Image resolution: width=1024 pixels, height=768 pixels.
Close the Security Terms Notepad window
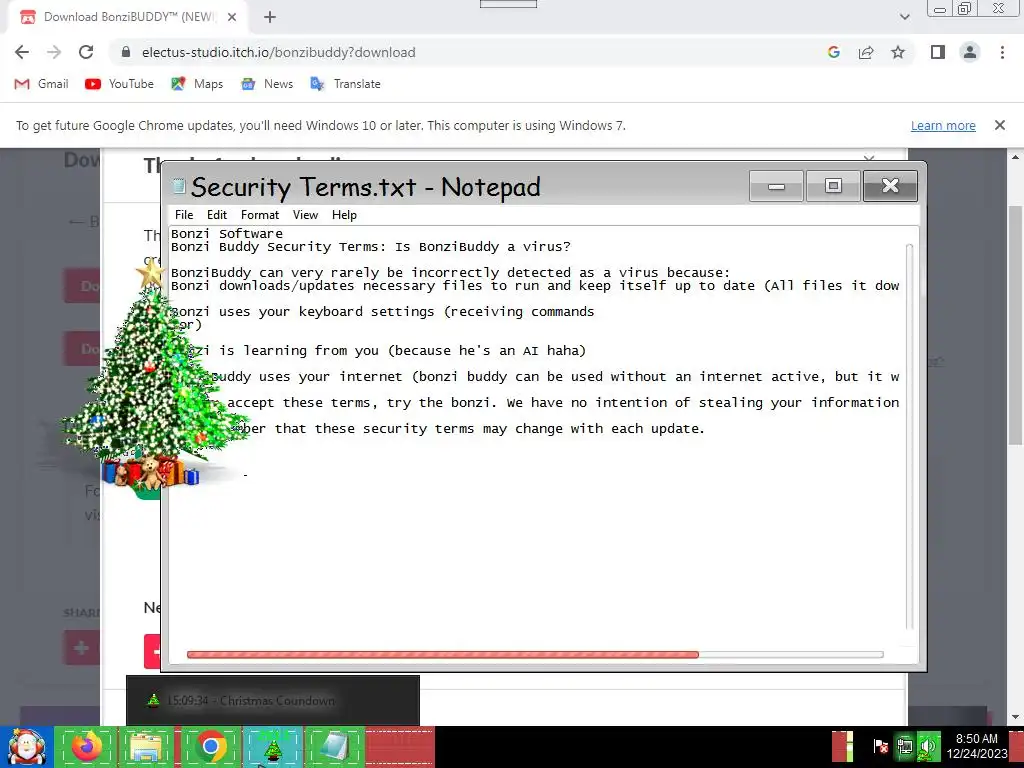(x=890, y=186)
